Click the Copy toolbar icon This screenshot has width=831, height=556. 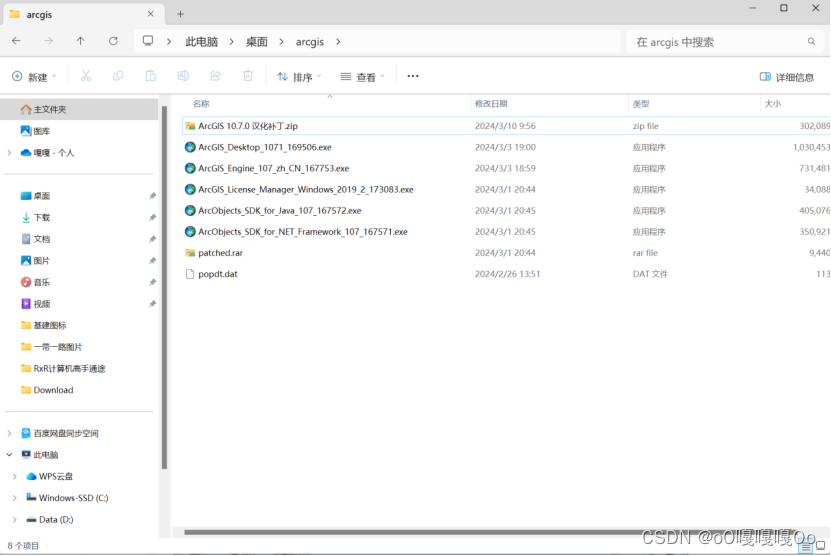[x=118, y=76]
